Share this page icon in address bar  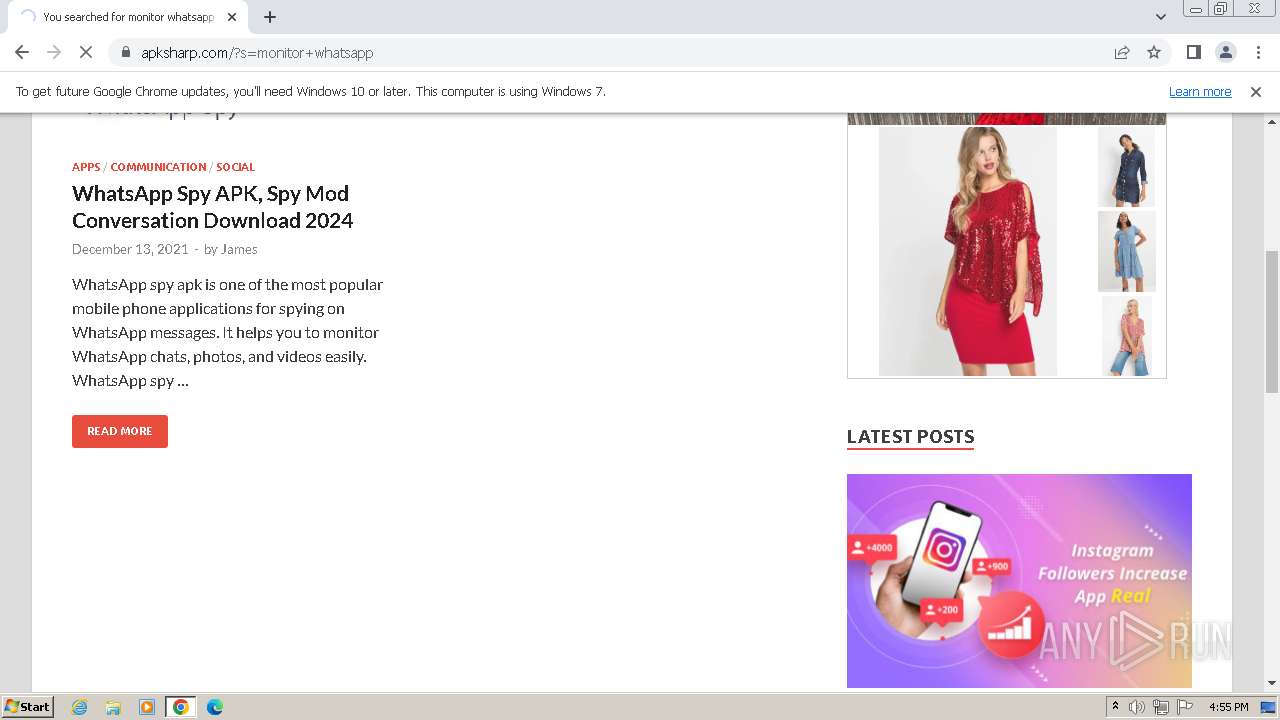point(1122,52)
